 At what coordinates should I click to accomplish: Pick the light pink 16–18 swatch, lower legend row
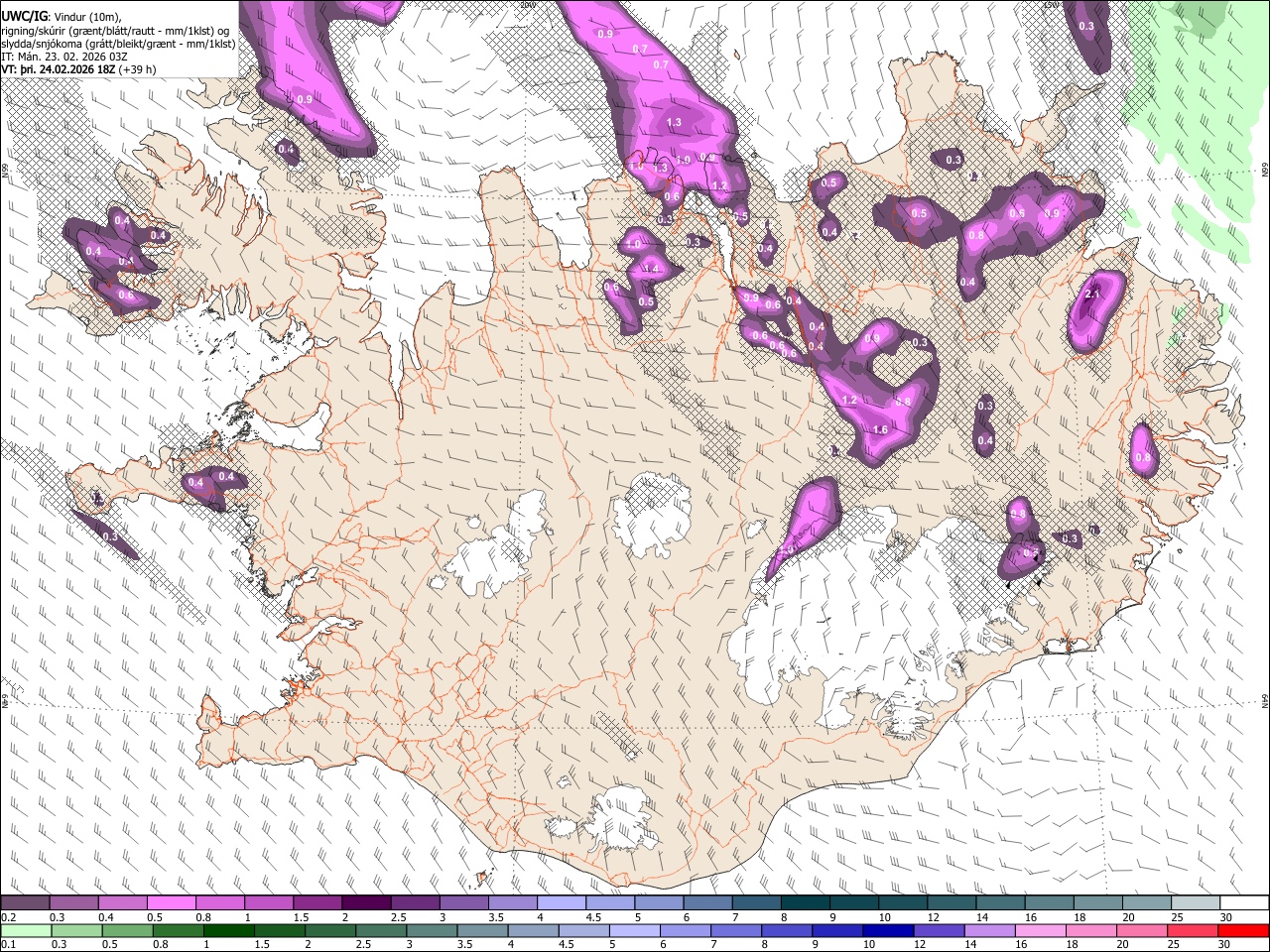1043,930
